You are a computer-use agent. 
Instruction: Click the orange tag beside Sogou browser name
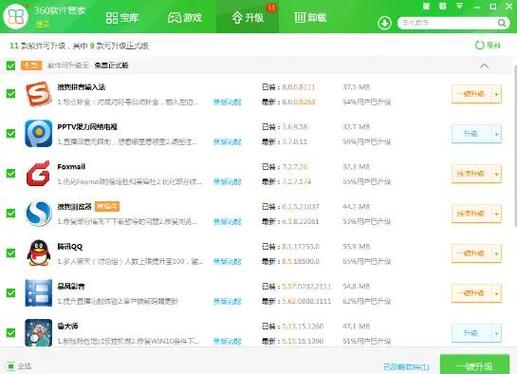(107, 207)
